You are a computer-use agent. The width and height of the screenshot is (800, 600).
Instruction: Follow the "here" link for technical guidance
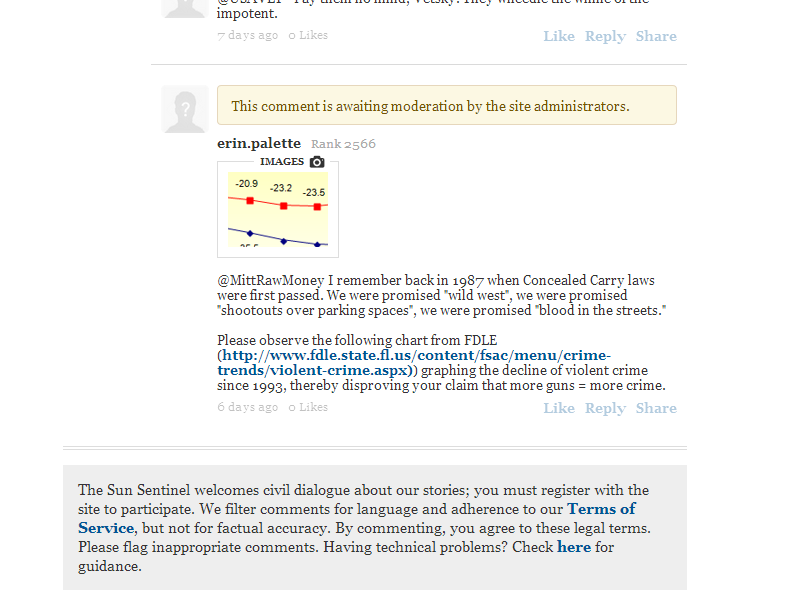(x=574, y=547)
